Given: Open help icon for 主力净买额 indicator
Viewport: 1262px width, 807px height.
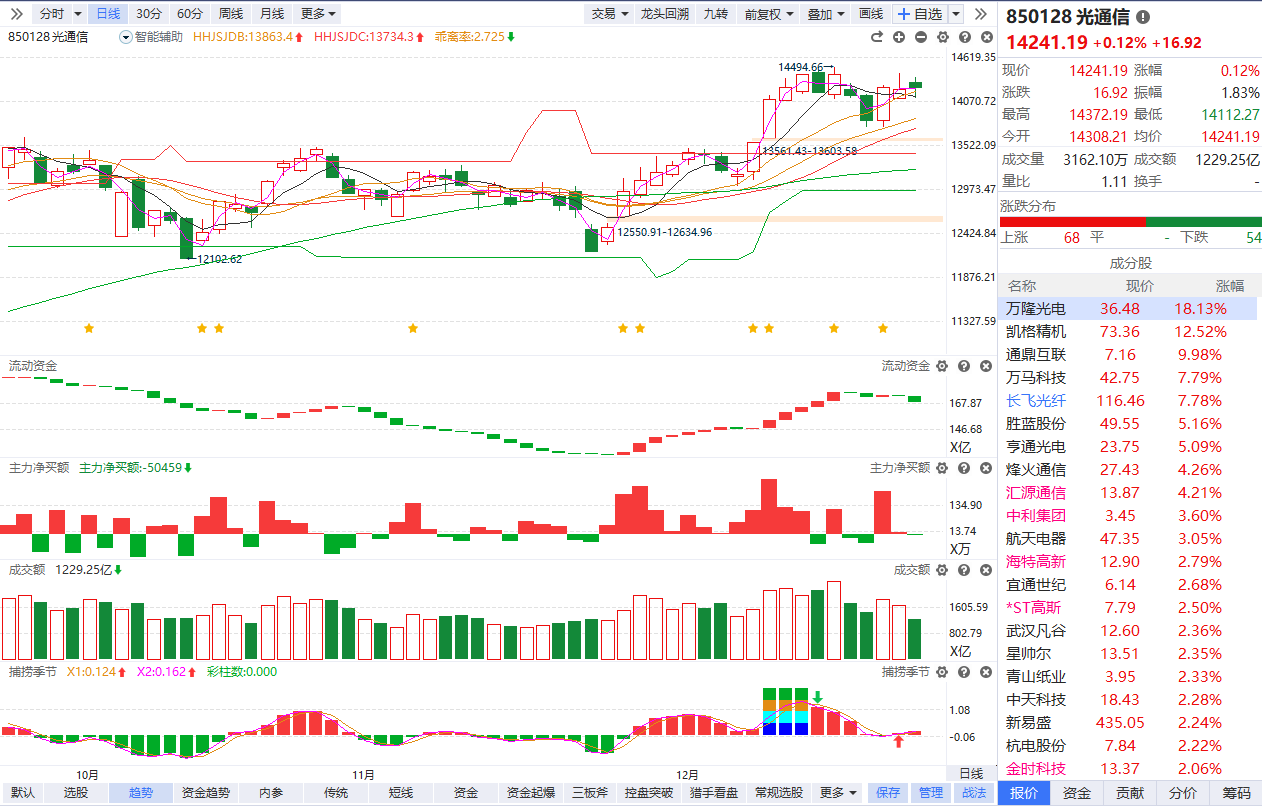Looking at the screenshot, I should (963, 468).
